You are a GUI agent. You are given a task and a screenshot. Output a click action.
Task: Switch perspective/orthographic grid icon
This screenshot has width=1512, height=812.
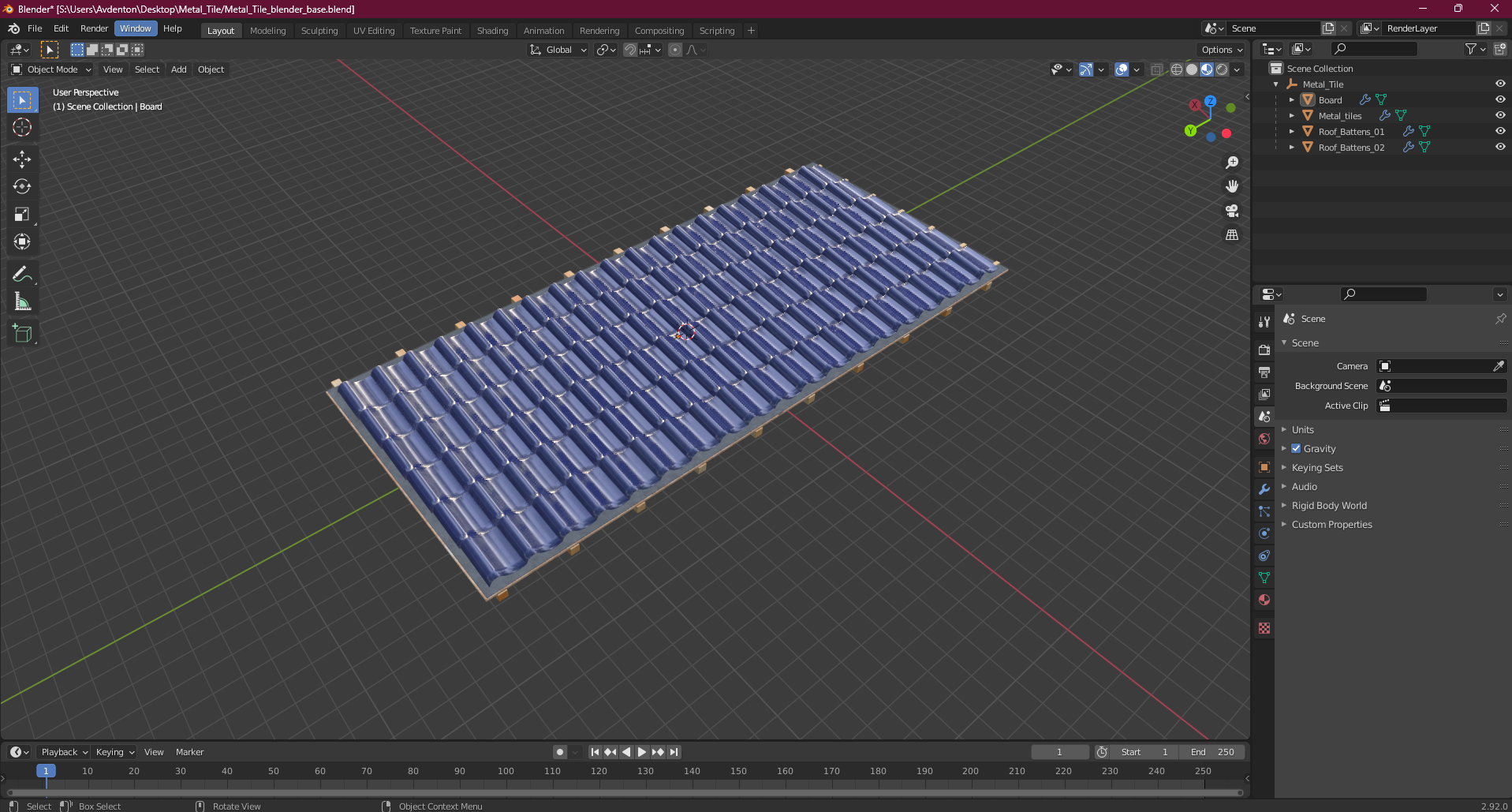(x=1232, y=235)
